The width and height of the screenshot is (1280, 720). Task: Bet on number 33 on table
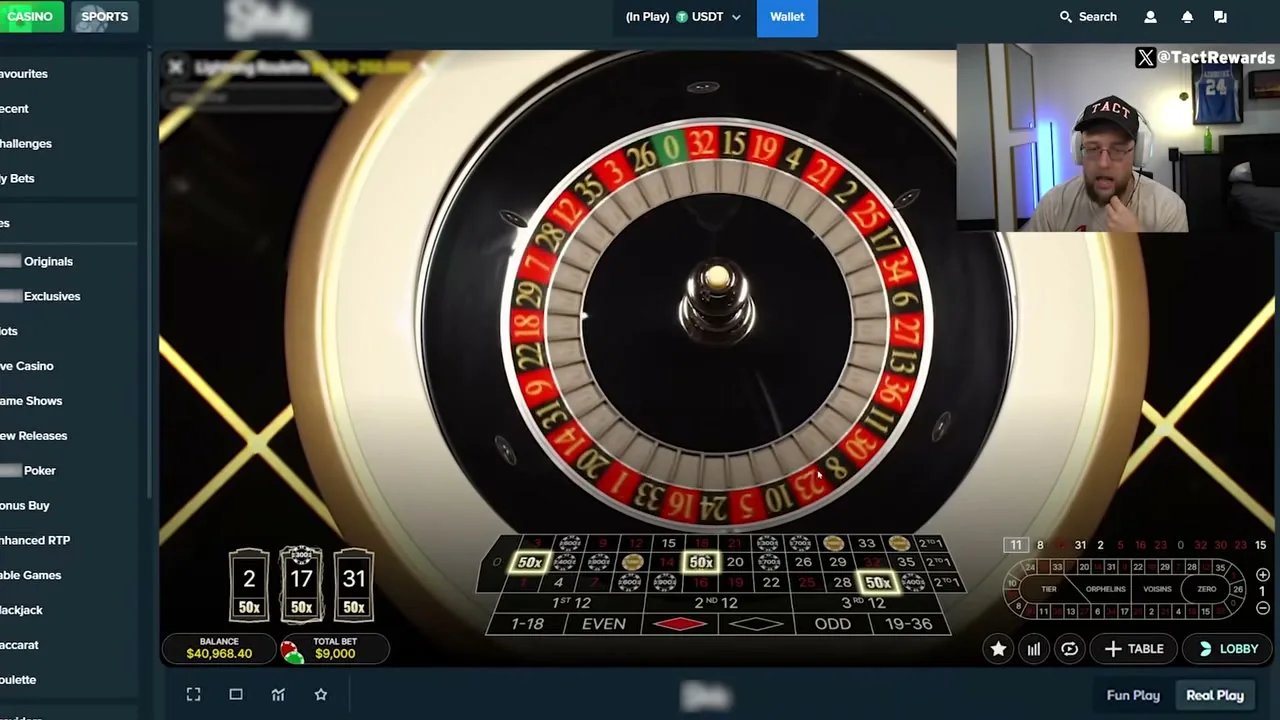866,544
